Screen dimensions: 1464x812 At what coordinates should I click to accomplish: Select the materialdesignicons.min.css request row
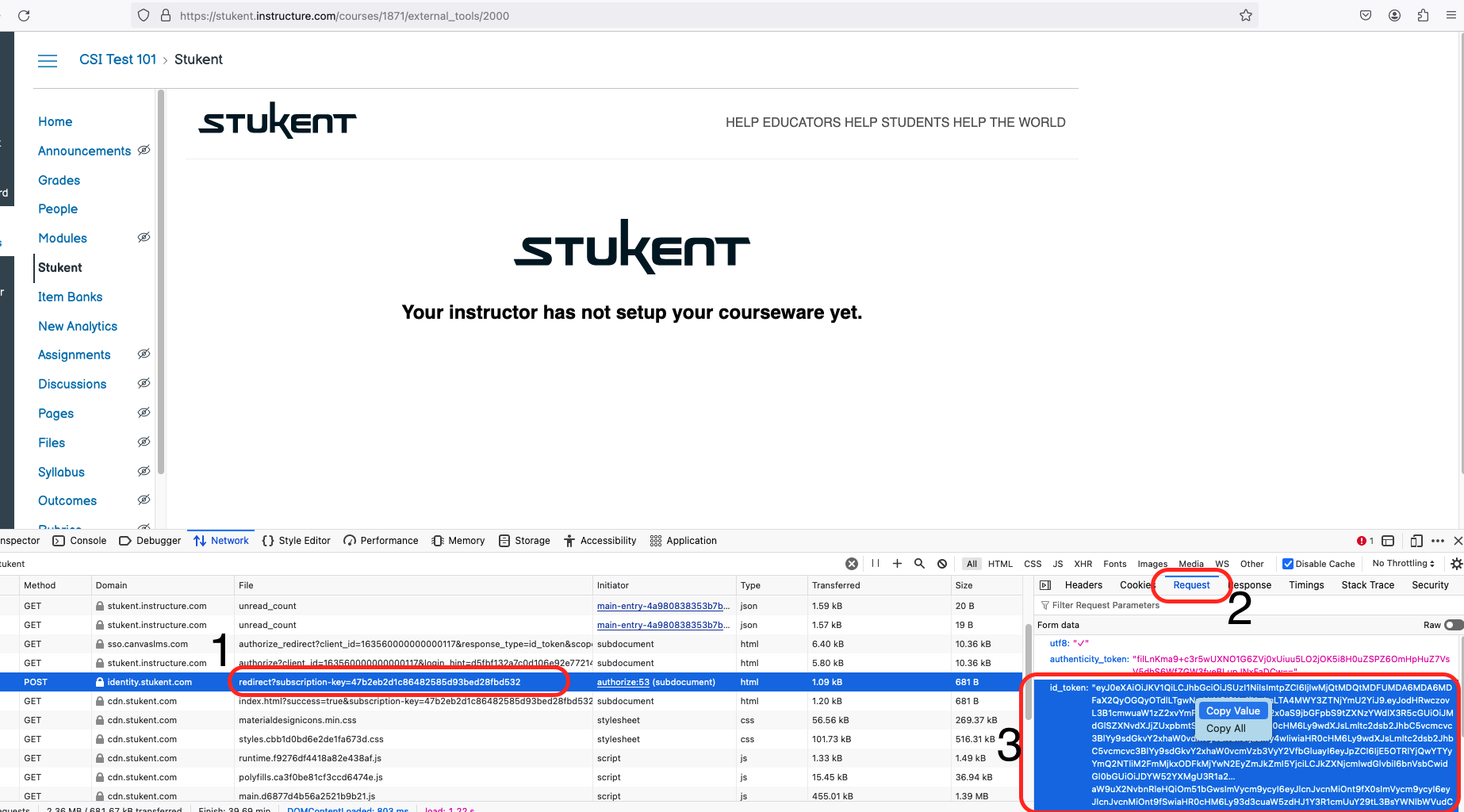click(512, 720)
